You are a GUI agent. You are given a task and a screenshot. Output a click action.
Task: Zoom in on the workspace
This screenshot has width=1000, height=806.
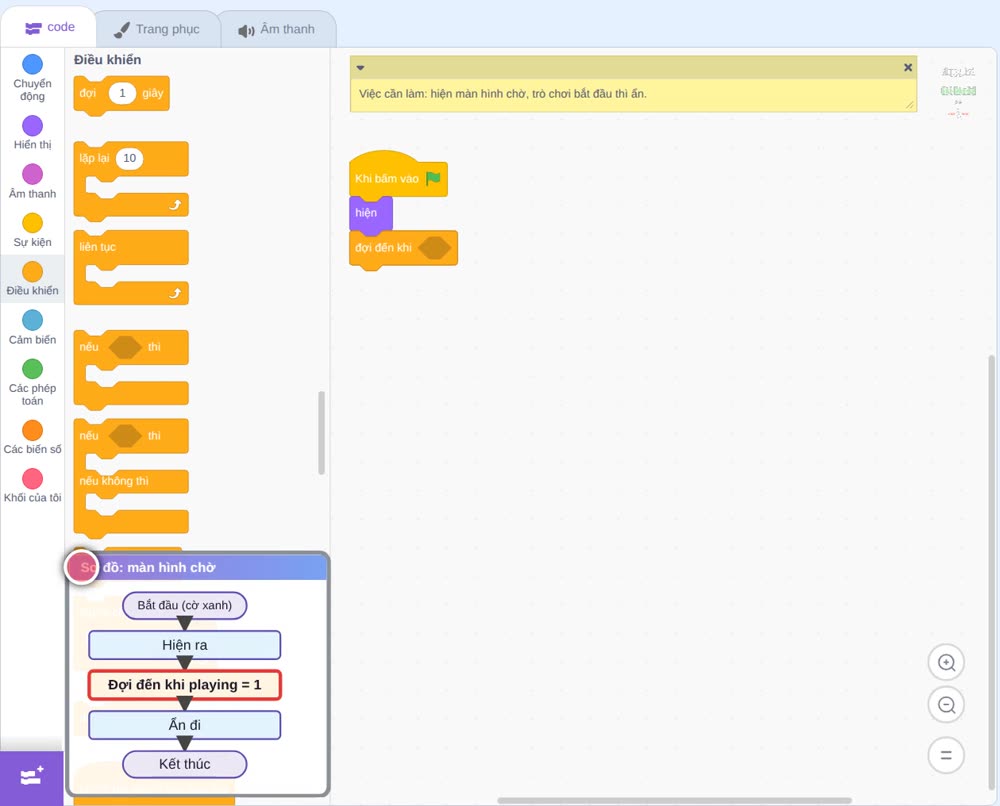tap(946, 663)
